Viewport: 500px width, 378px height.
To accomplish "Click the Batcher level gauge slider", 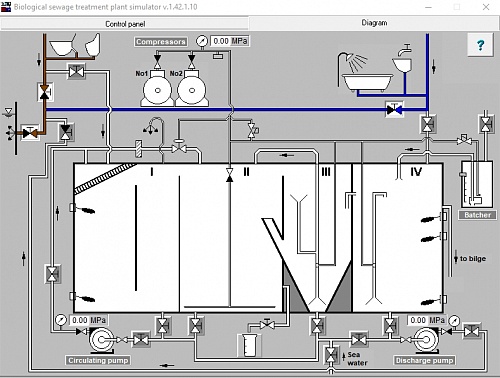I will (x=463, y=174).
